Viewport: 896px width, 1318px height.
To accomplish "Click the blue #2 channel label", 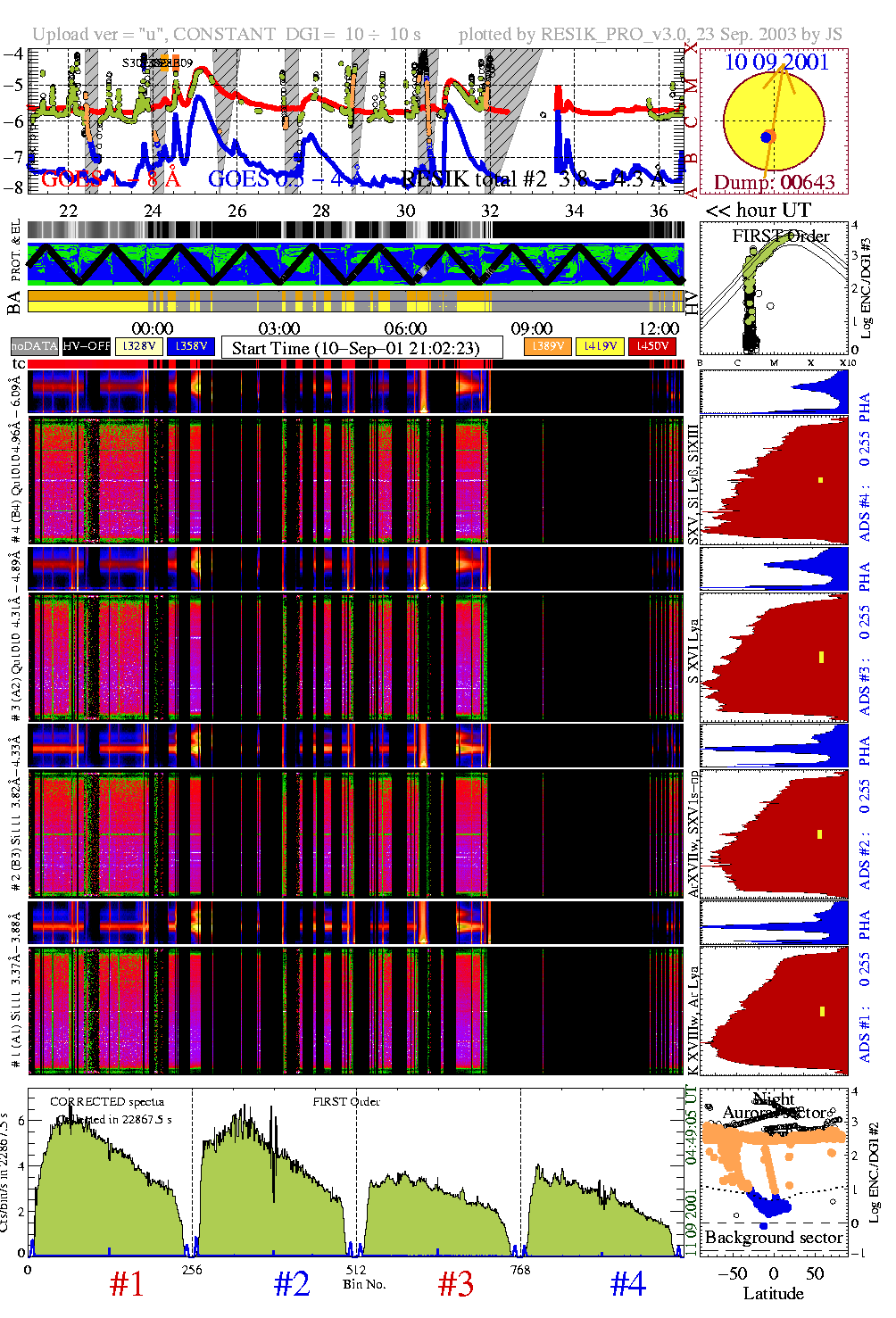I will (292, 1284).
